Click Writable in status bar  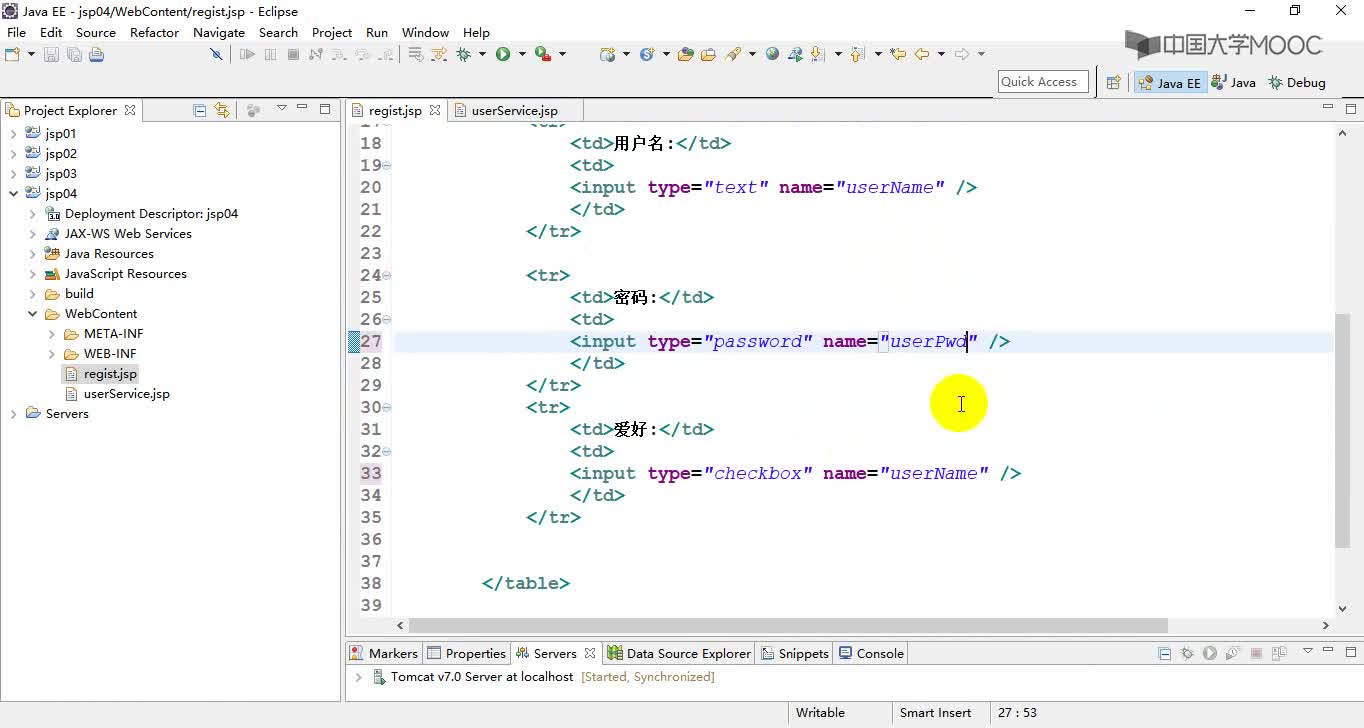point(820,713)
